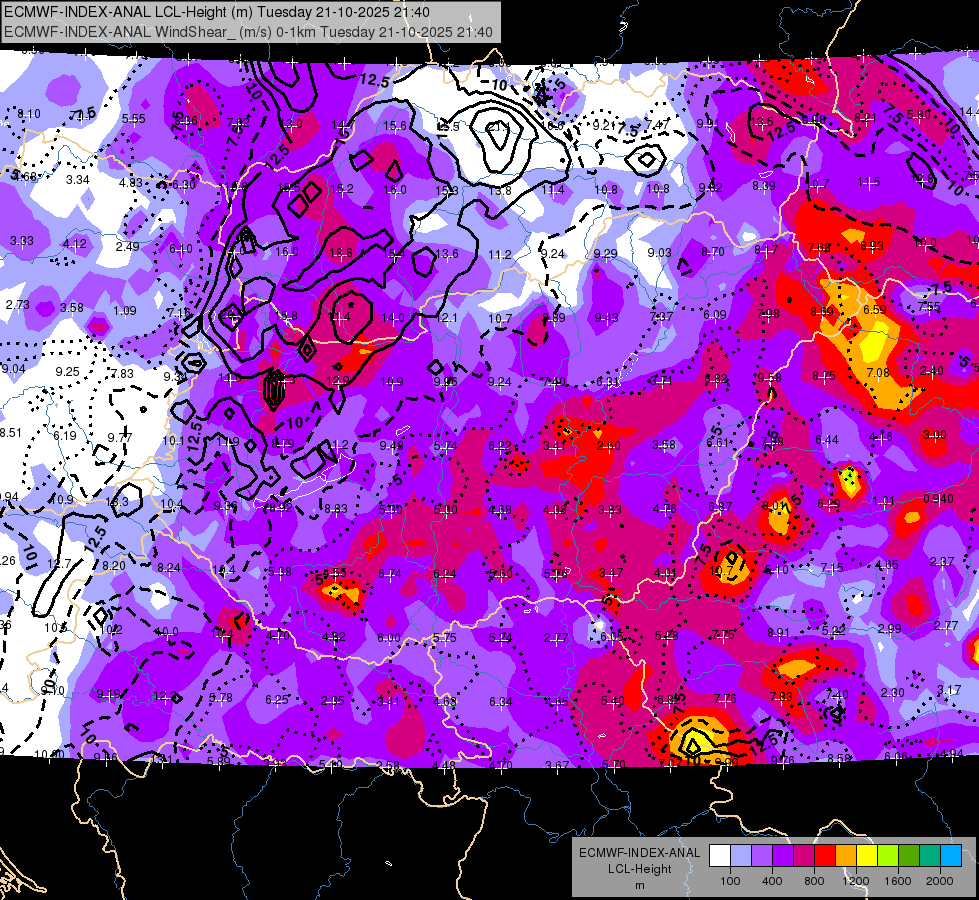Click the wind shear value 6.74
This screenshot has height=900, width=979.
click(390, 573)
